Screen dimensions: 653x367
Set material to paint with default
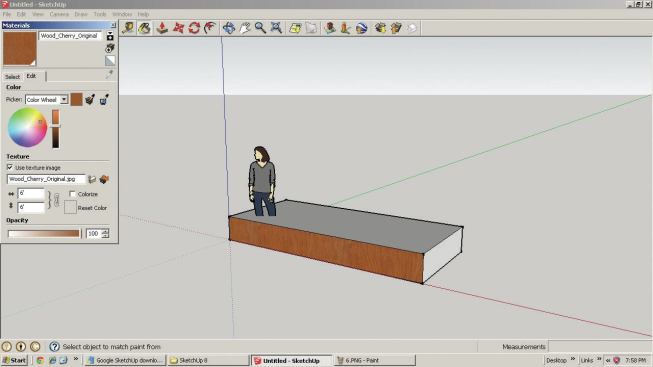tap(110, 61)
